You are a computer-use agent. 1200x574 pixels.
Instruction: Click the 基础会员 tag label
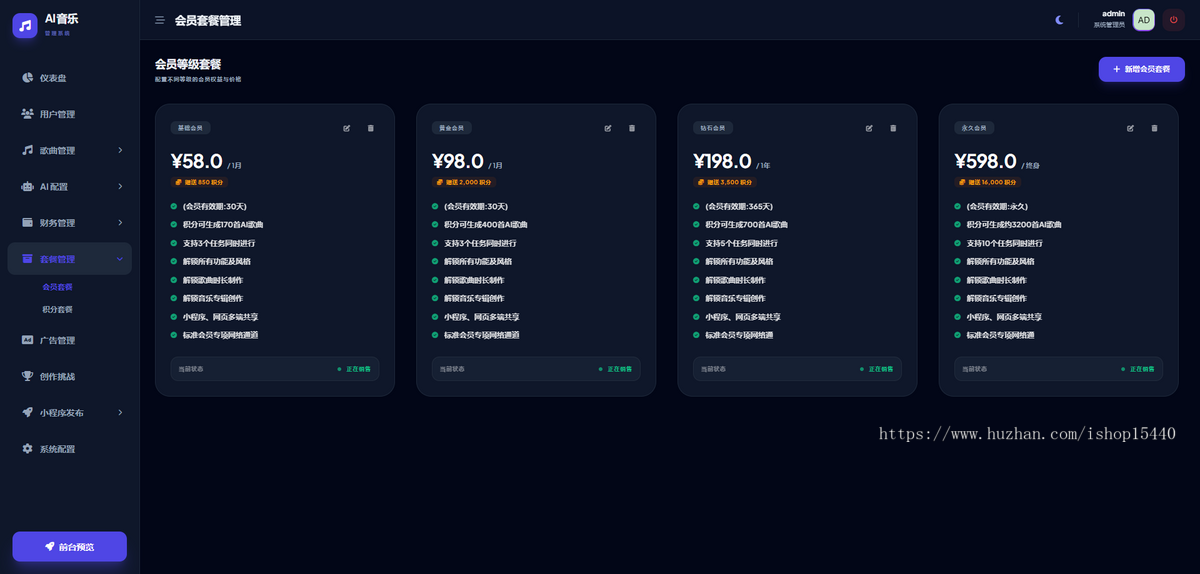pyautogui.click(x=190, y=128)
